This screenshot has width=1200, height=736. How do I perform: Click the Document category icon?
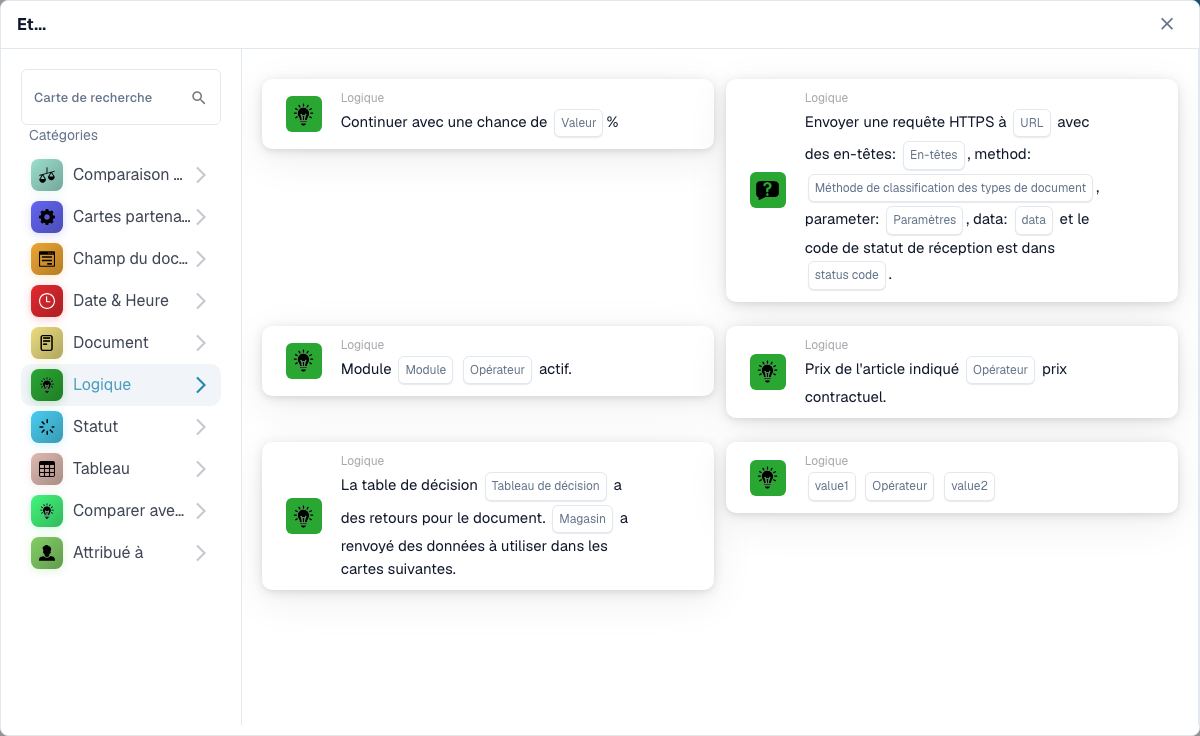point(47,343)
